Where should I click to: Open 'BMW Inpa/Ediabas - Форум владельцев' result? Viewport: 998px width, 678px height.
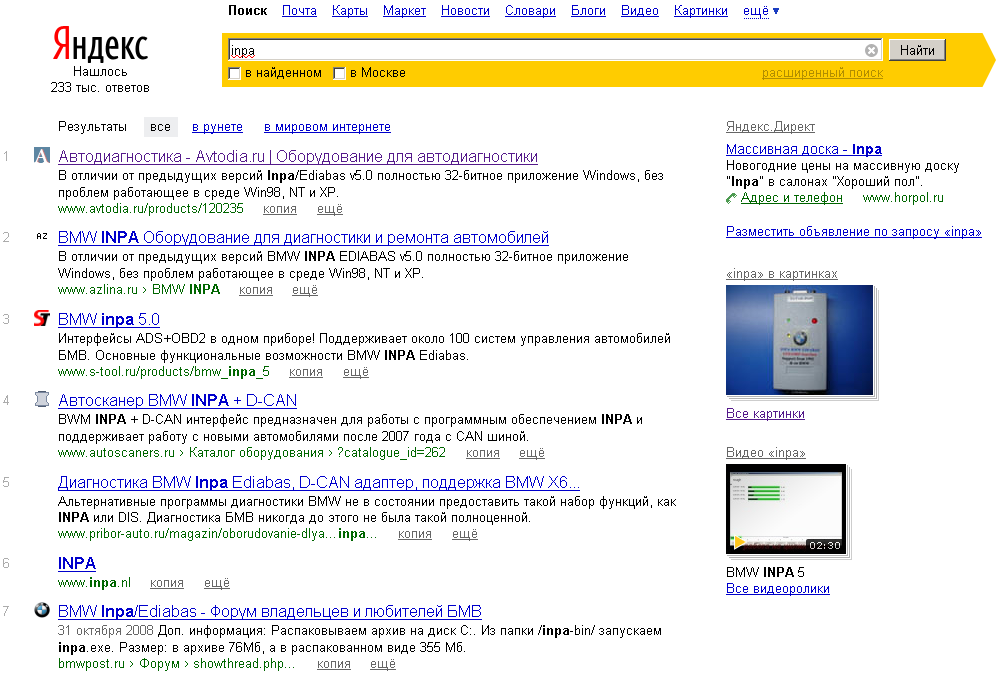(x=270, y=611)
